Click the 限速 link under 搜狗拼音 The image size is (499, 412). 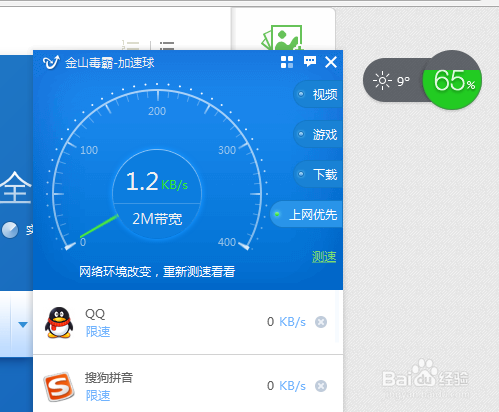pyautogui.click(x=98, y=396)
